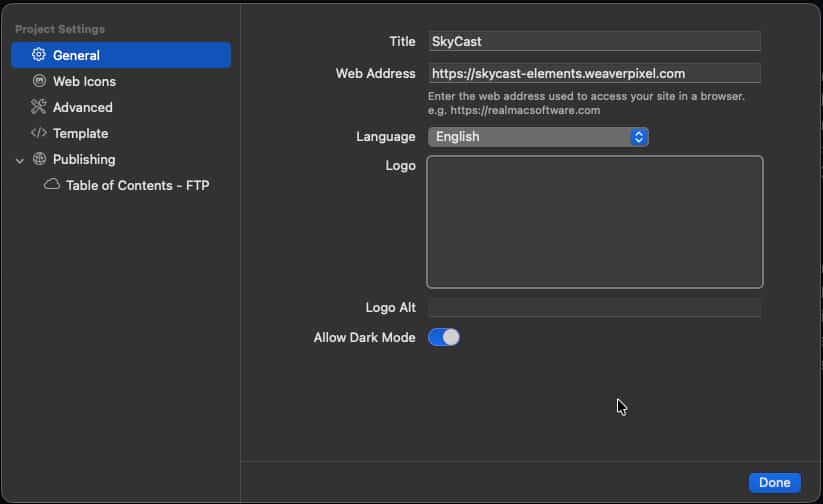Collapse the Publishing section chevron

pyautogui.click(x=20, y=160)
